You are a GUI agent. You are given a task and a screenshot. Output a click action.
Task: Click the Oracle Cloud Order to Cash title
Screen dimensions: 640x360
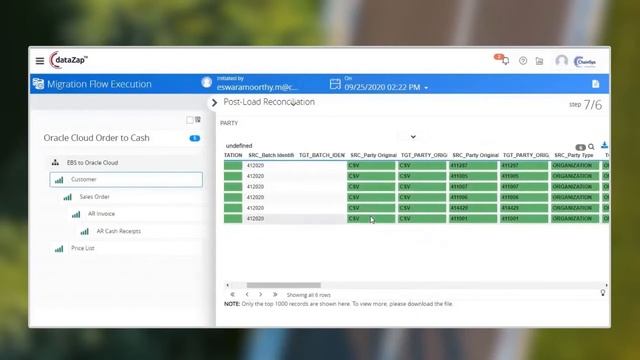pos(96,138)
